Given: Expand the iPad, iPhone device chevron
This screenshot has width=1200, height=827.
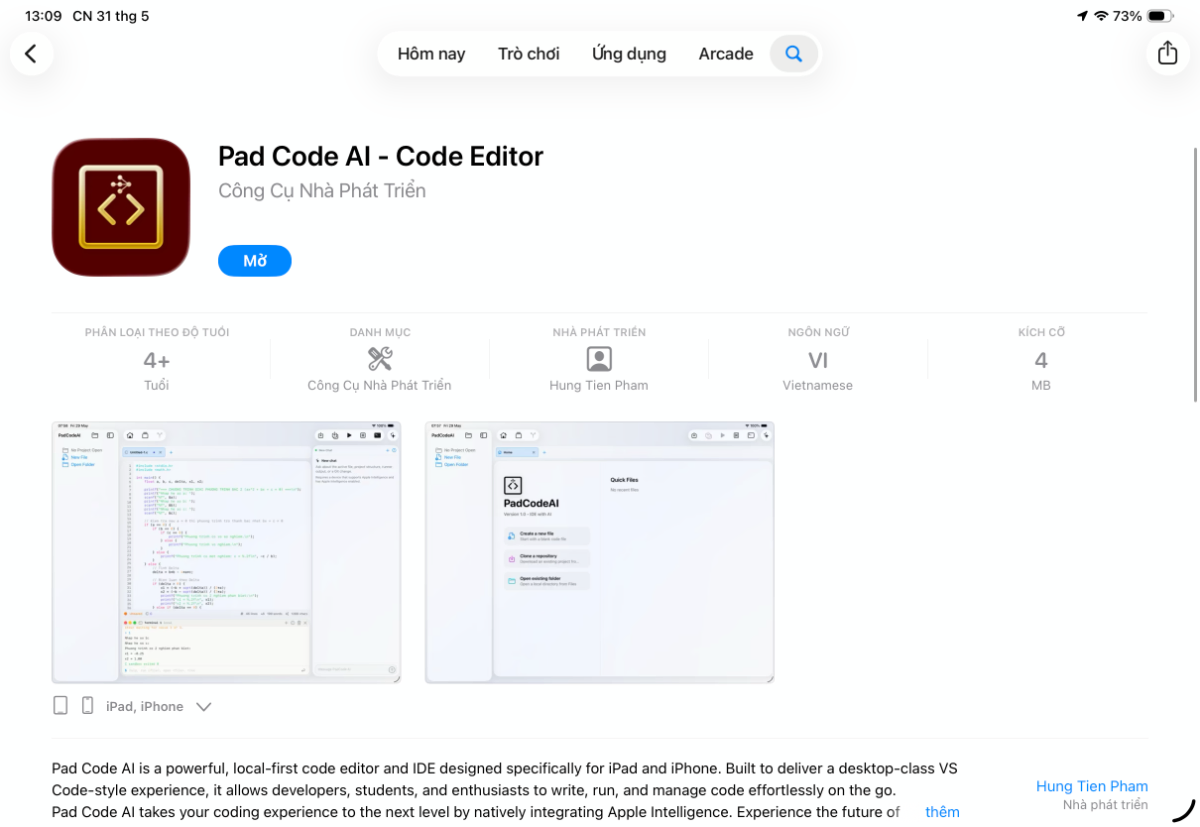Looking at the screenshot, I should coord(204,707).
